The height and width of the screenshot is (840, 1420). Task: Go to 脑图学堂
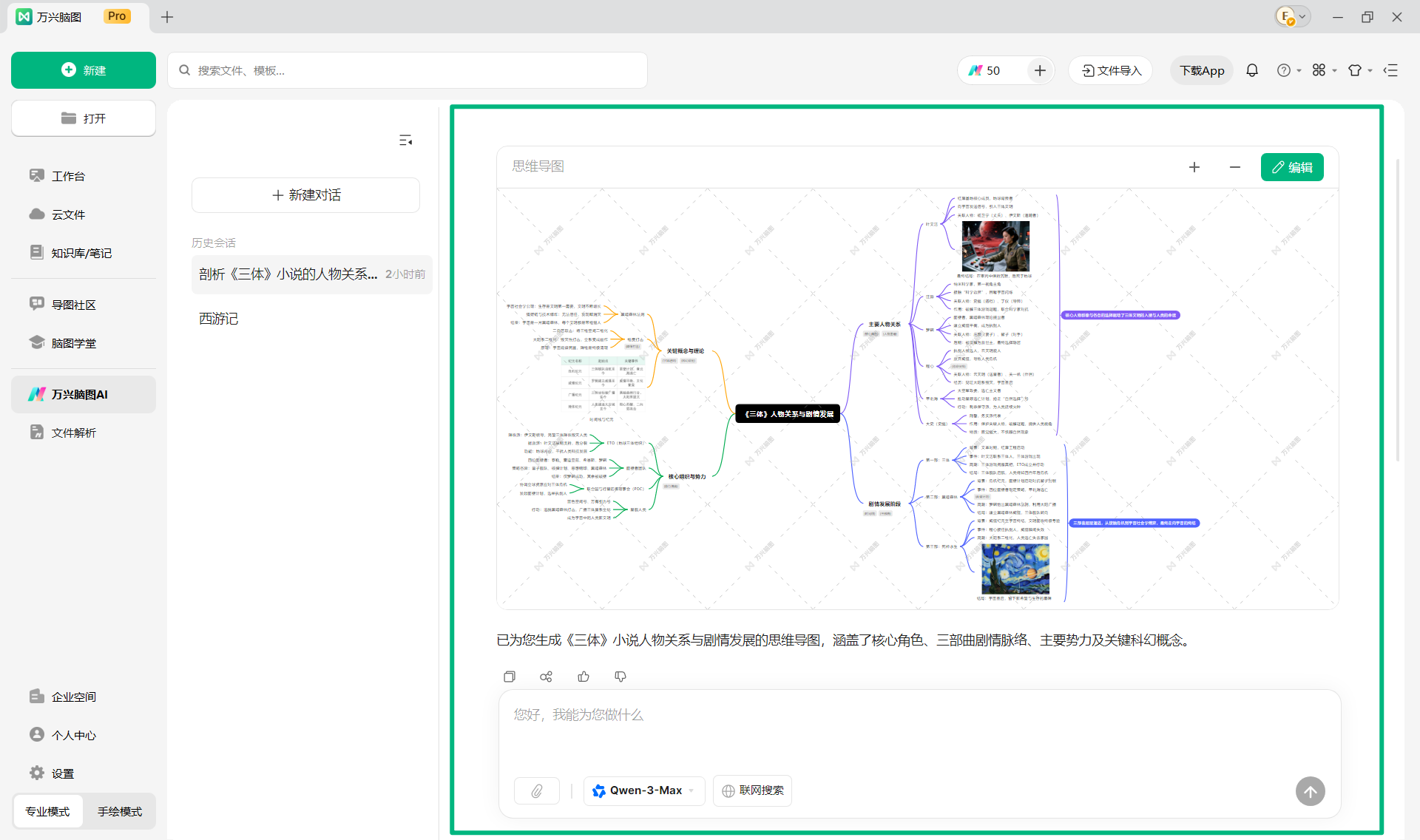click(84, 343)
